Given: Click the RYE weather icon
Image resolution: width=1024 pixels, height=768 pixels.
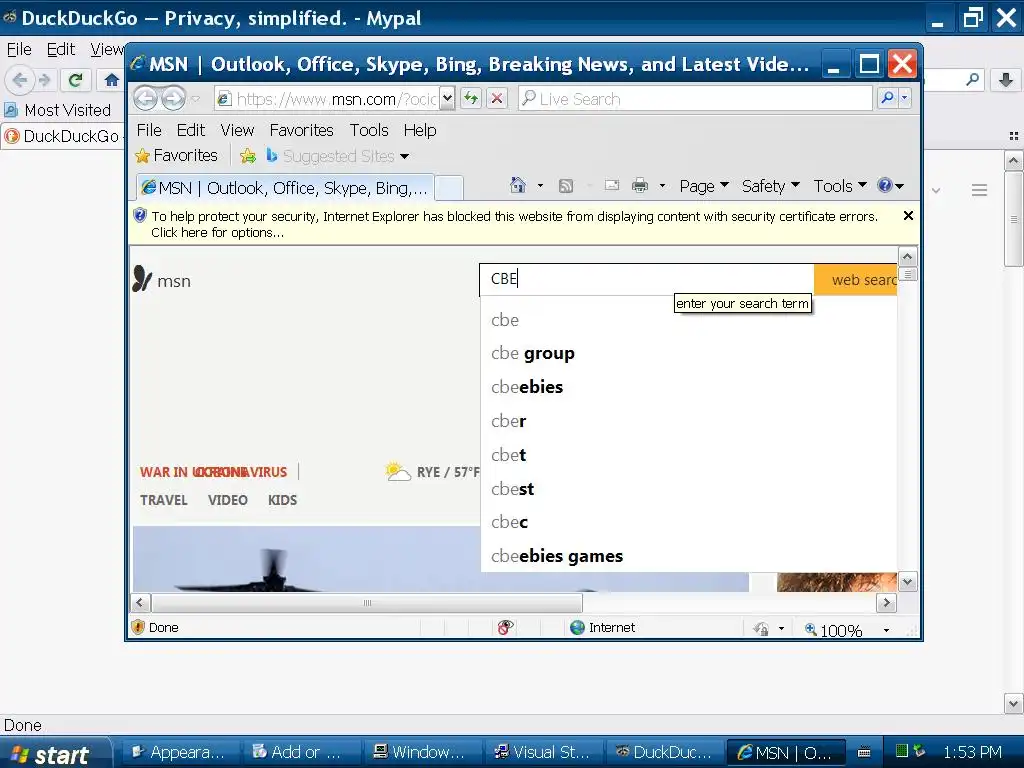Looking at the screenshot, I should (397, 472).
